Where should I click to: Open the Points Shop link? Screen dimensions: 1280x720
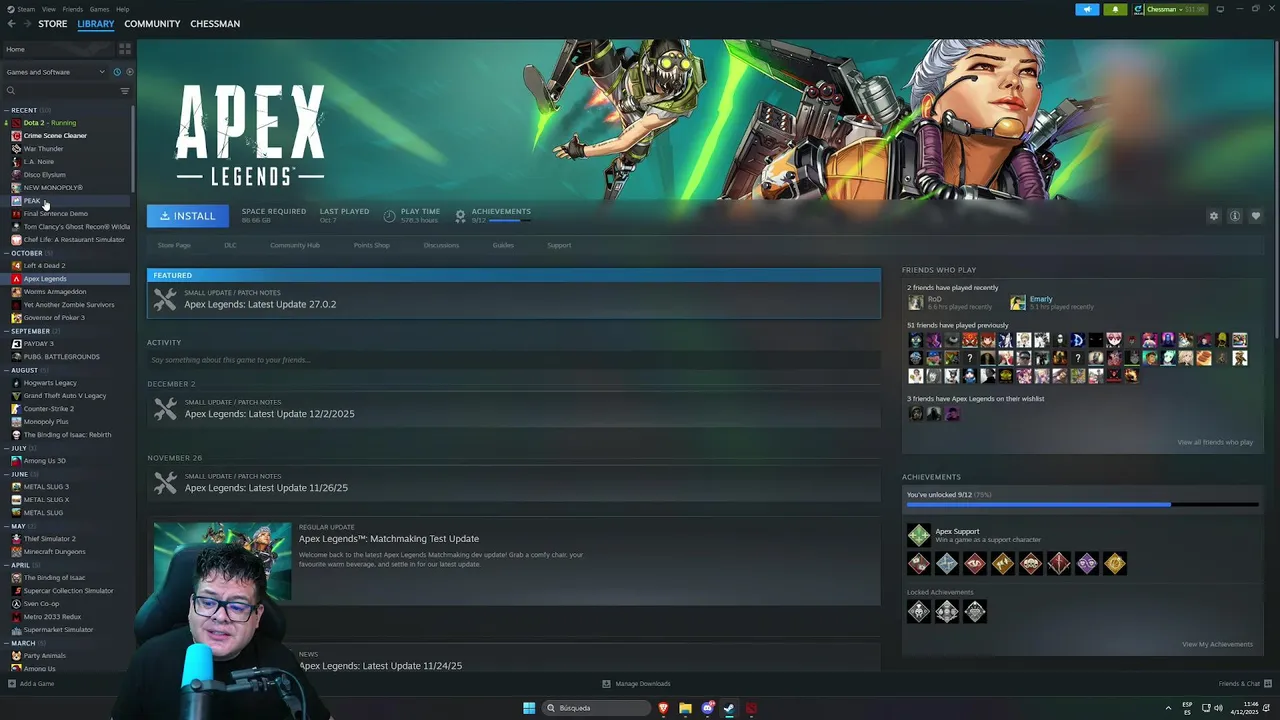click(x=371, y=245)
